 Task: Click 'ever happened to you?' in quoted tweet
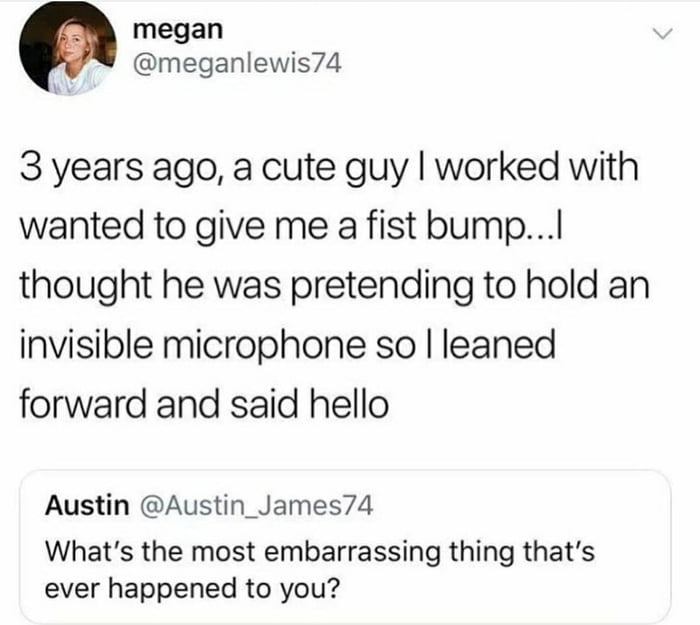(x=192, y=588)
